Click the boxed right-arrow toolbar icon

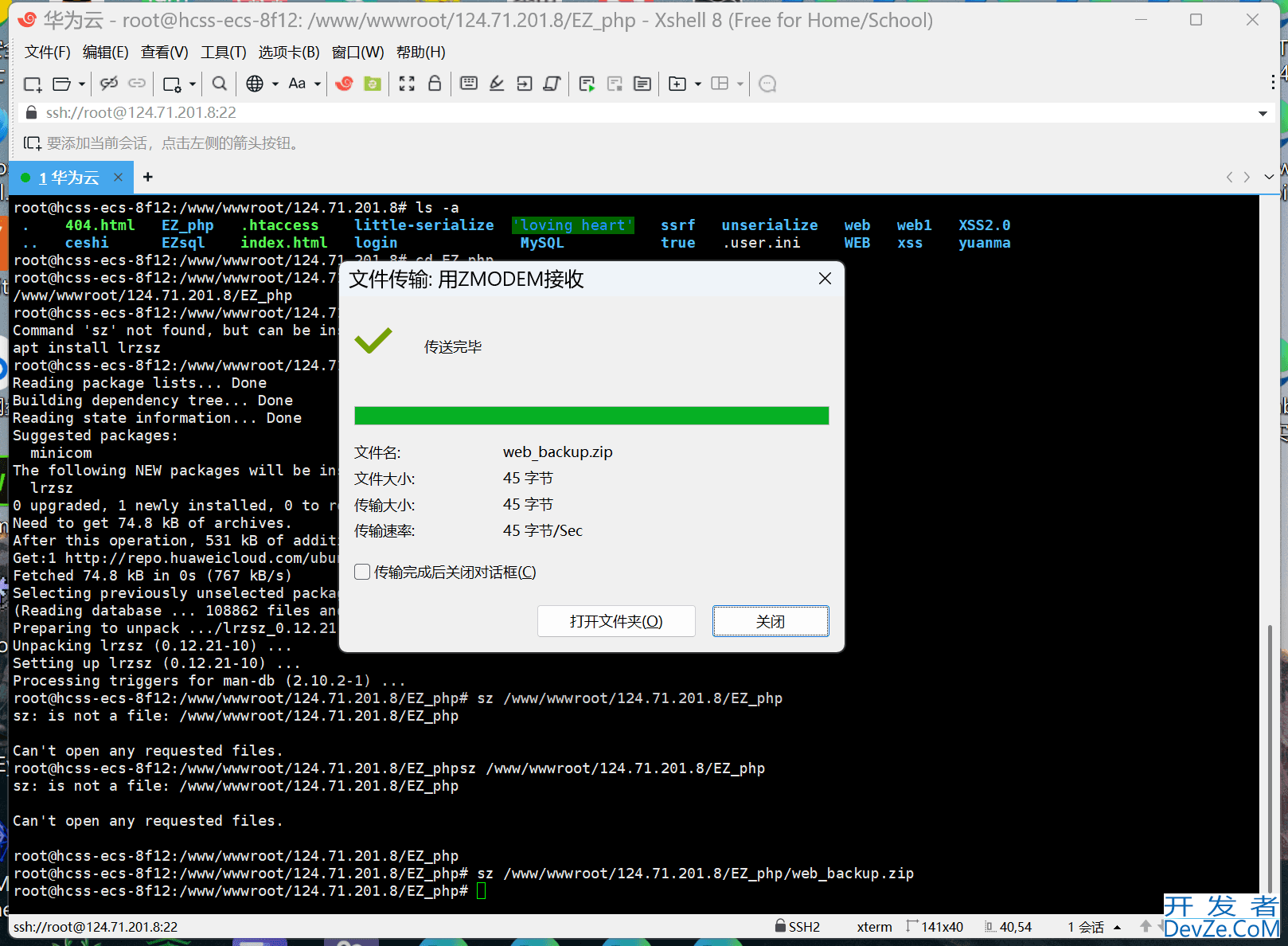pos(524,83)
